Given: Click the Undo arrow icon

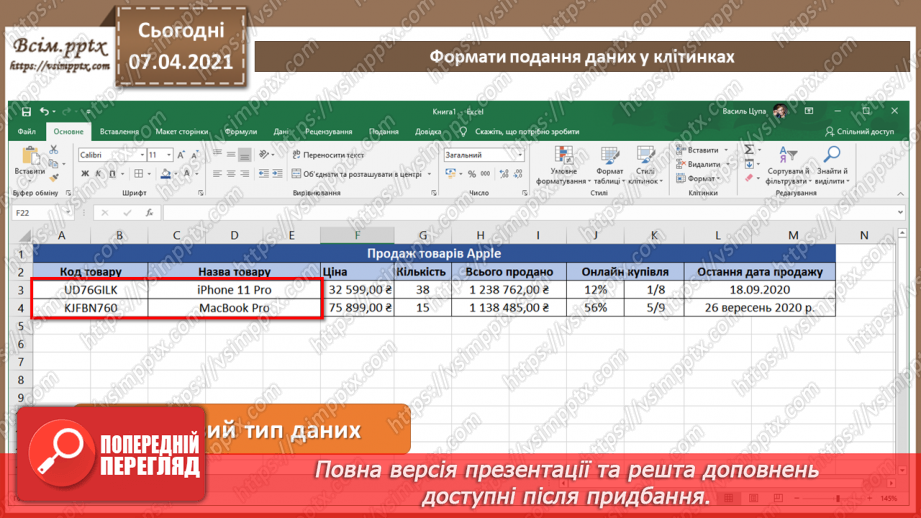Looking at the screenshot, I should (45, 112).
